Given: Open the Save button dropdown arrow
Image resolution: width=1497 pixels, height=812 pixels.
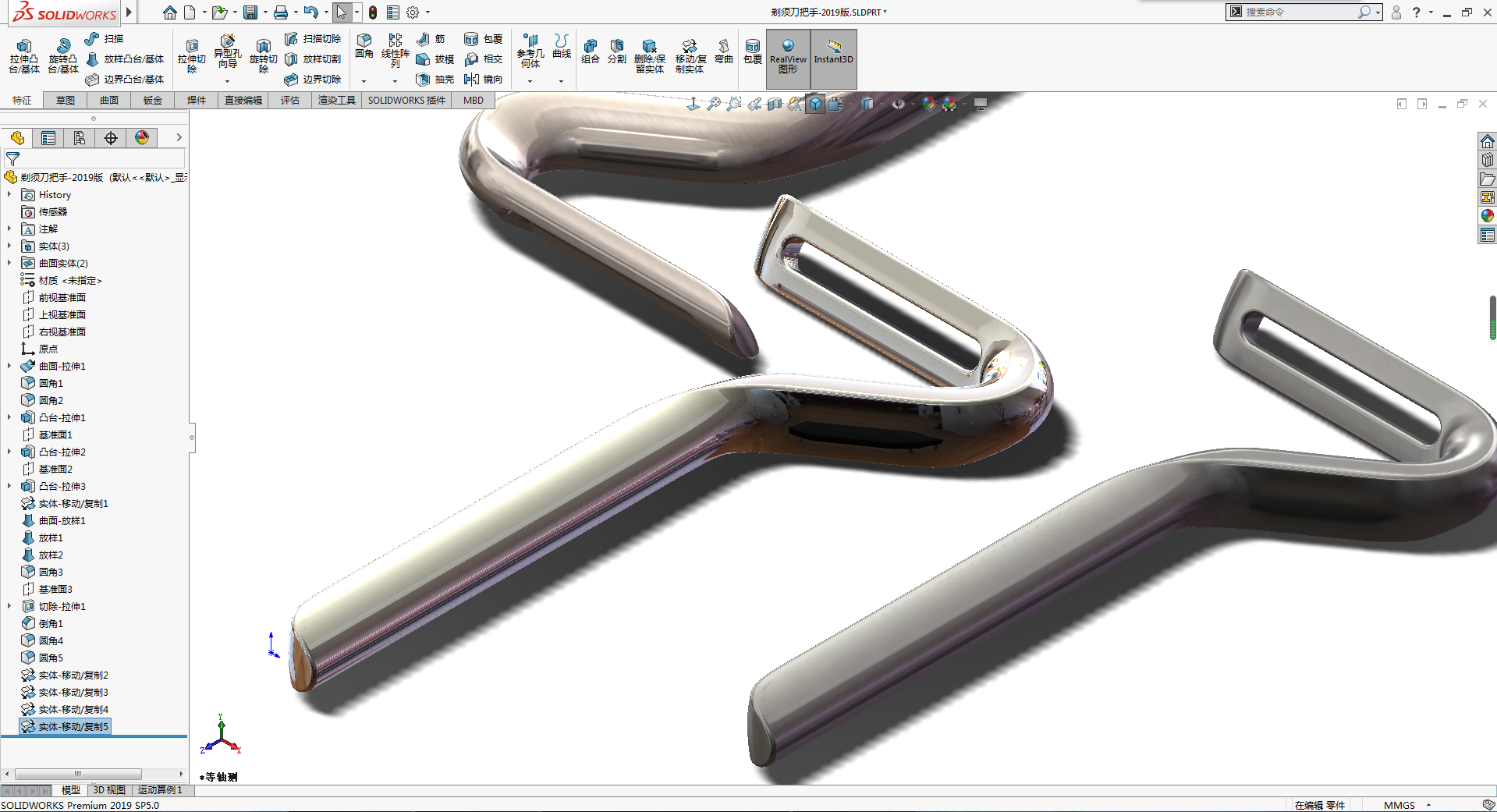Looking at the screenshot, I should 265,12.
